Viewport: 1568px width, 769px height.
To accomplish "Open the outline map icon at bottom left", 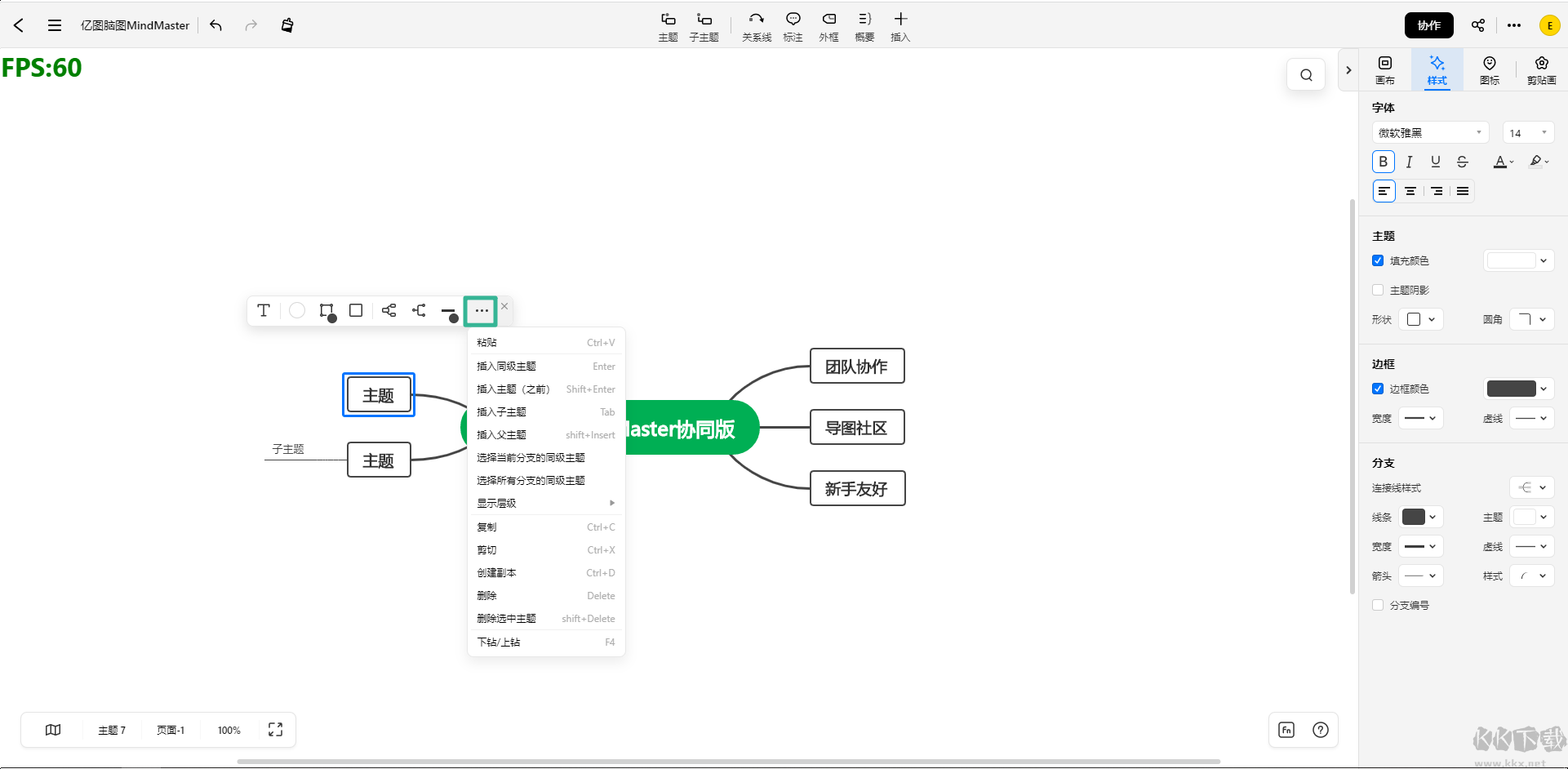I will [x=53, y=730].
